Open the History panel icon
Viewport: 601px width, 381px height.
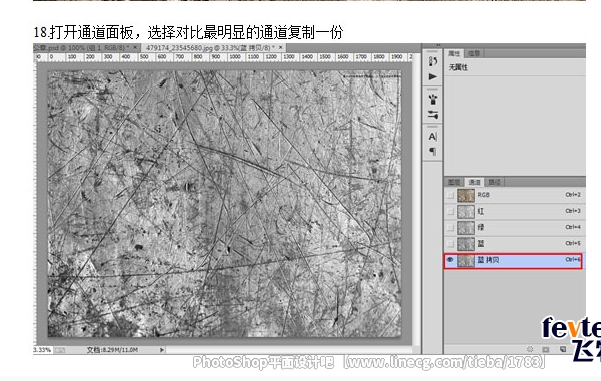click(432, 61)
